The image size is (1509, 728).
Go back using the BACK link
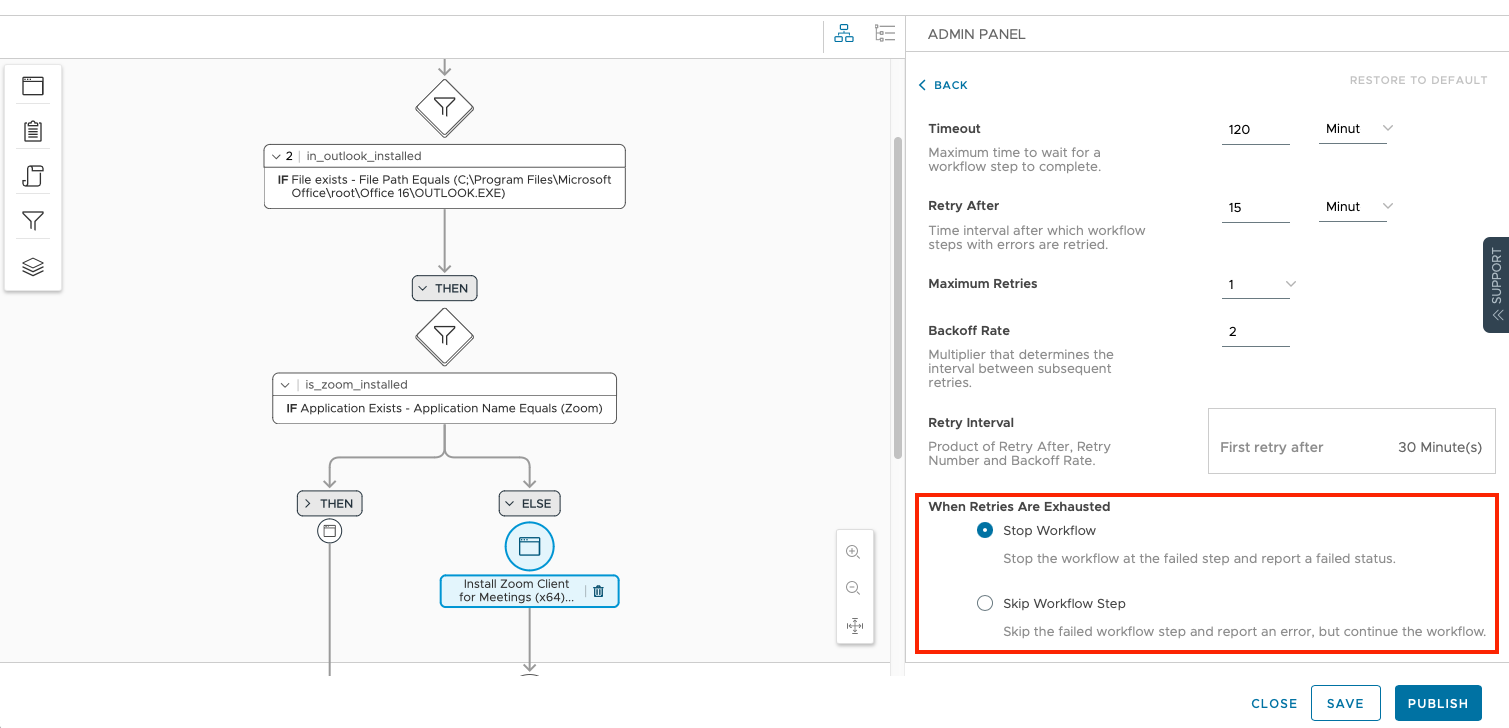[x=943, y=85]
